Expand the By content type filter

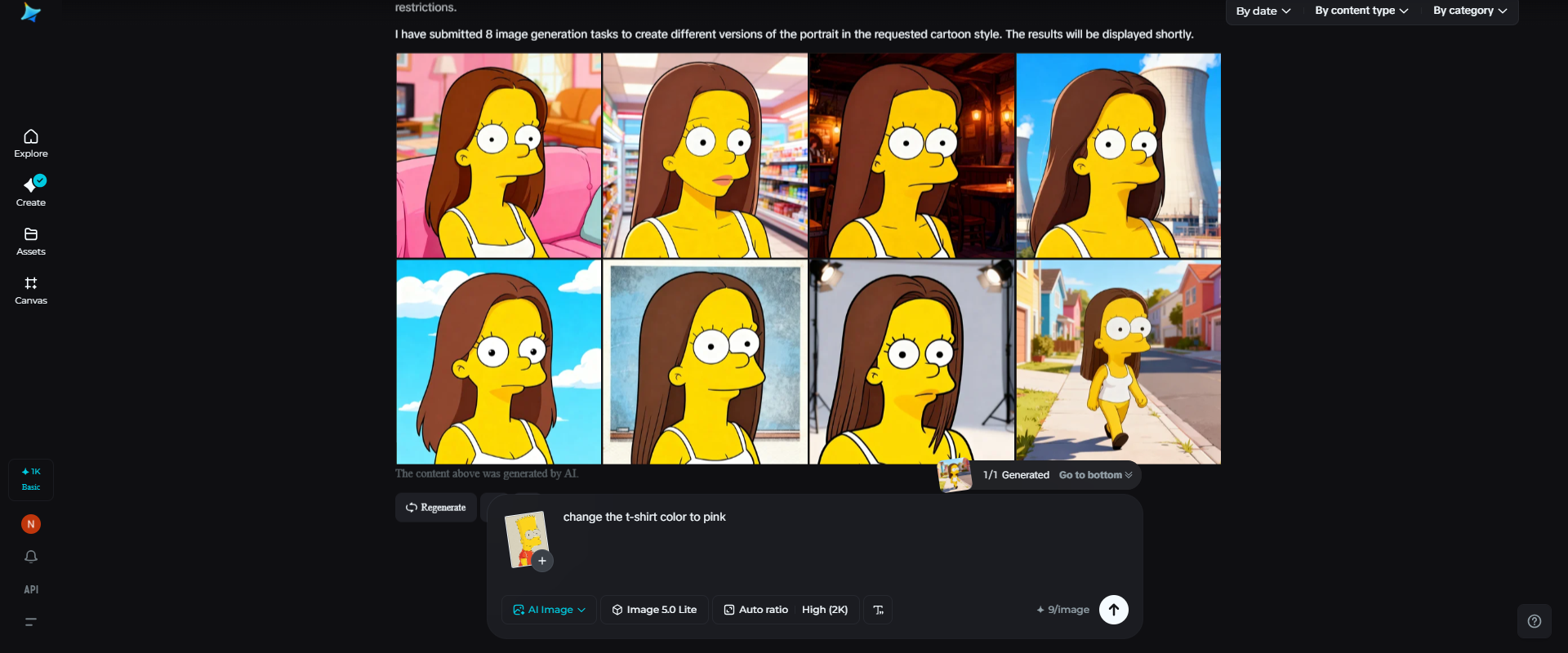1361,11
